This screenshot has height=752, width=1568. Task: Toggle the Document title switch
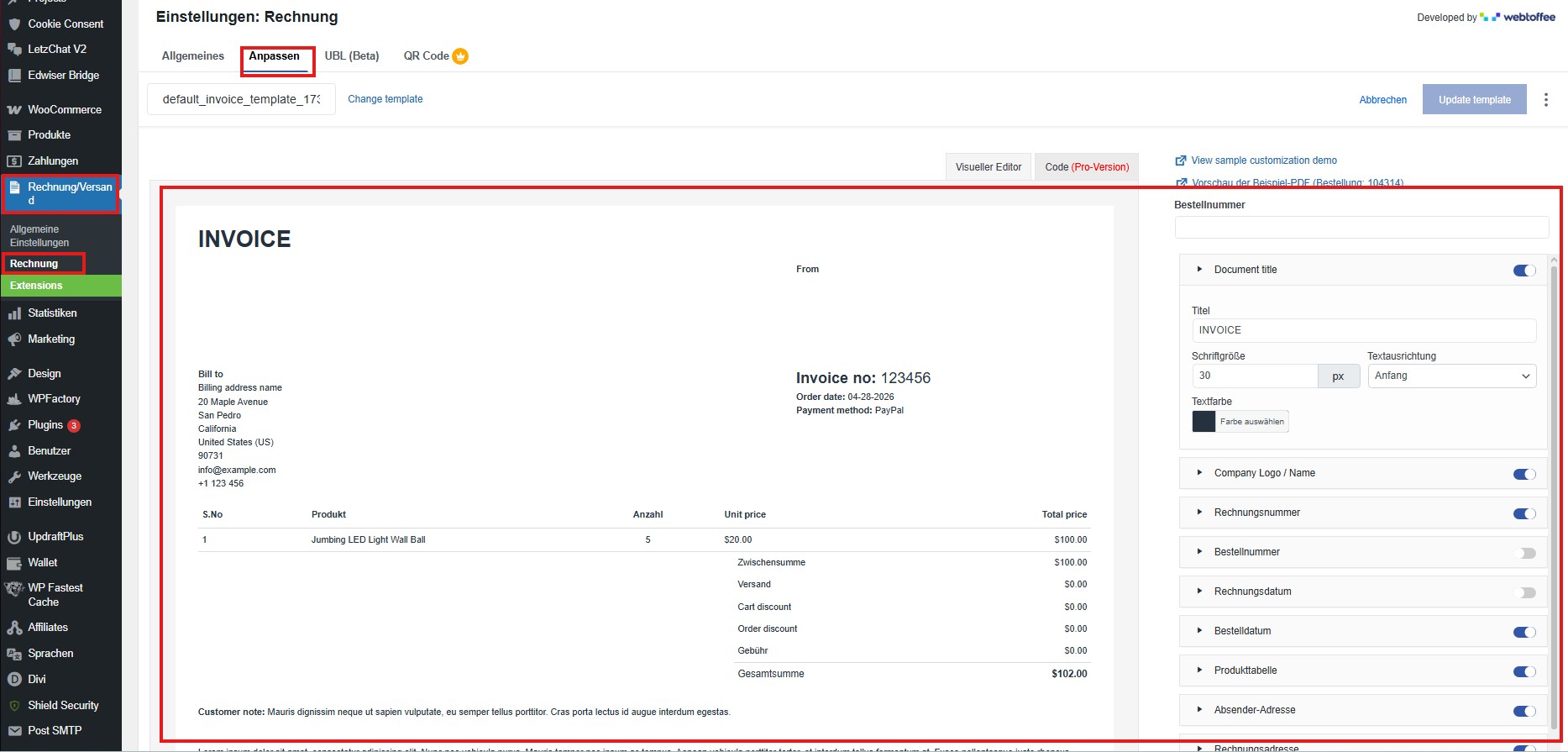1524,270
